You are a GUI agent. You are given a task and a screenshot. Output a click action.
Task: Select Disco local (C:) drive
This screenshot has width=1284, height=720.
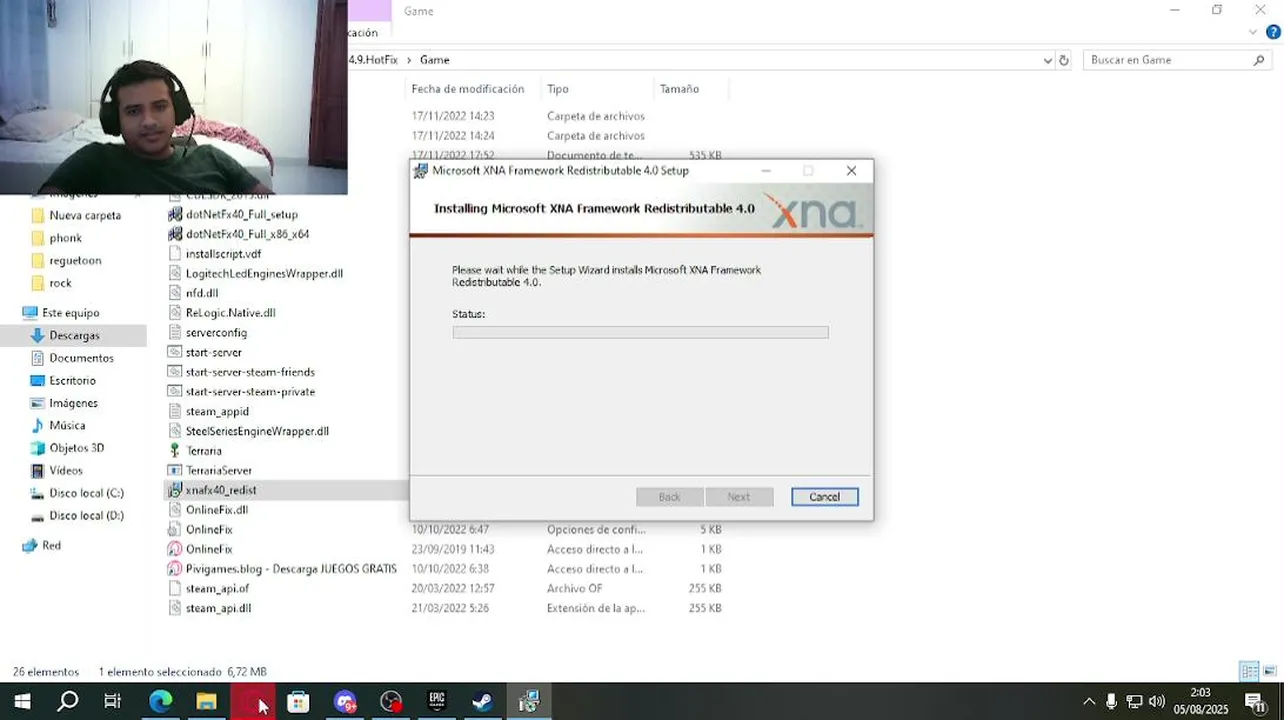coord(86,493)
